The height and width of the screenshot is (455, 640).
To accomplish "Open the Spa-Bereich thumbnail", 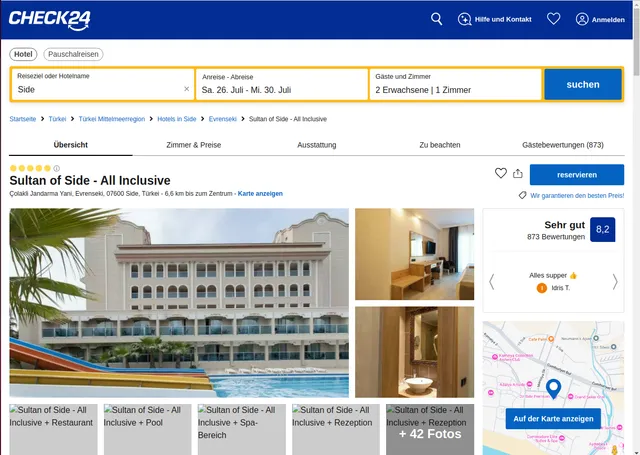I will pos(242,429).
